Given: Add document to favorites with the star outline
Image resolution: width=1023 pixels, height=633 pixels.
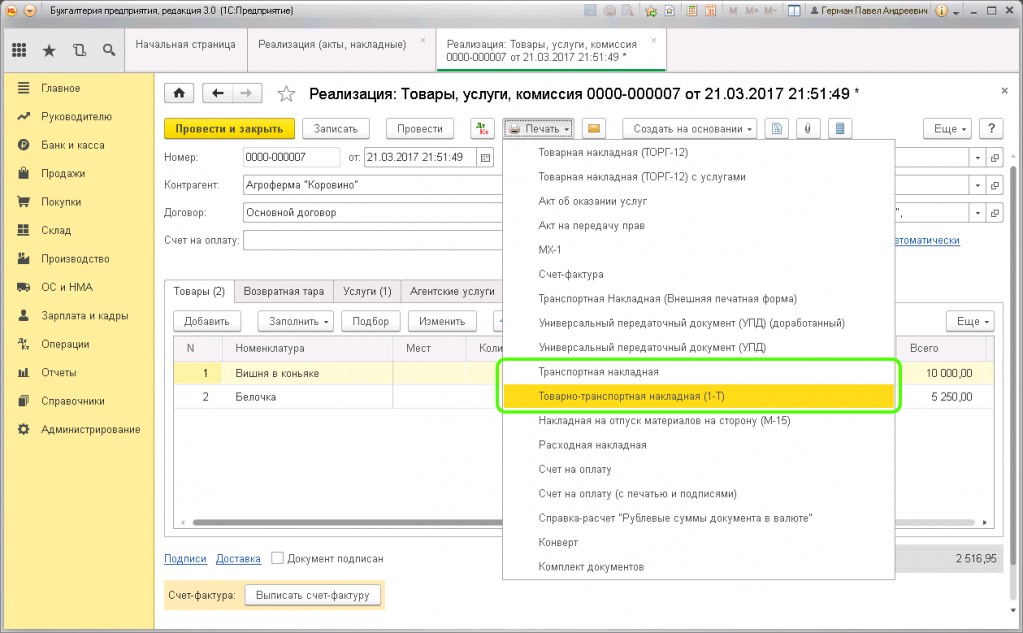Looking at the screenshot, I should tap(286, 94).
